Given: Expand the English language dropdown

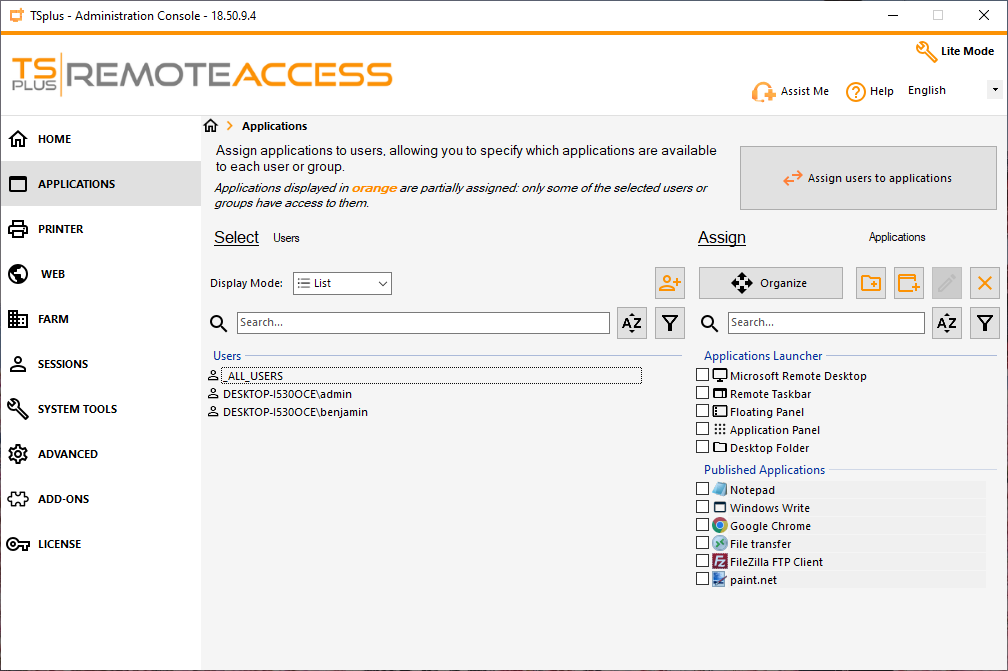Looking at the screenshot, I should point(993,90).
